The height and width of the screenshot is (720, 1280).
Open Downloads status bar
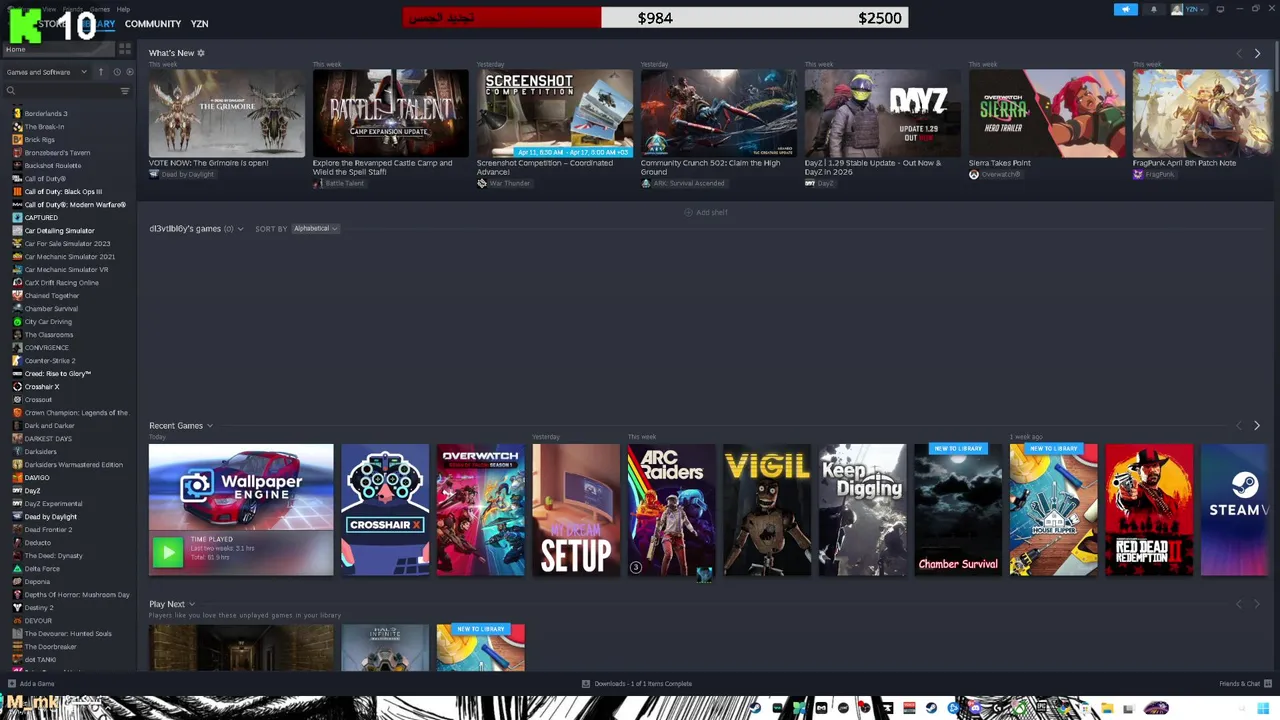click(x=637, y=684)
